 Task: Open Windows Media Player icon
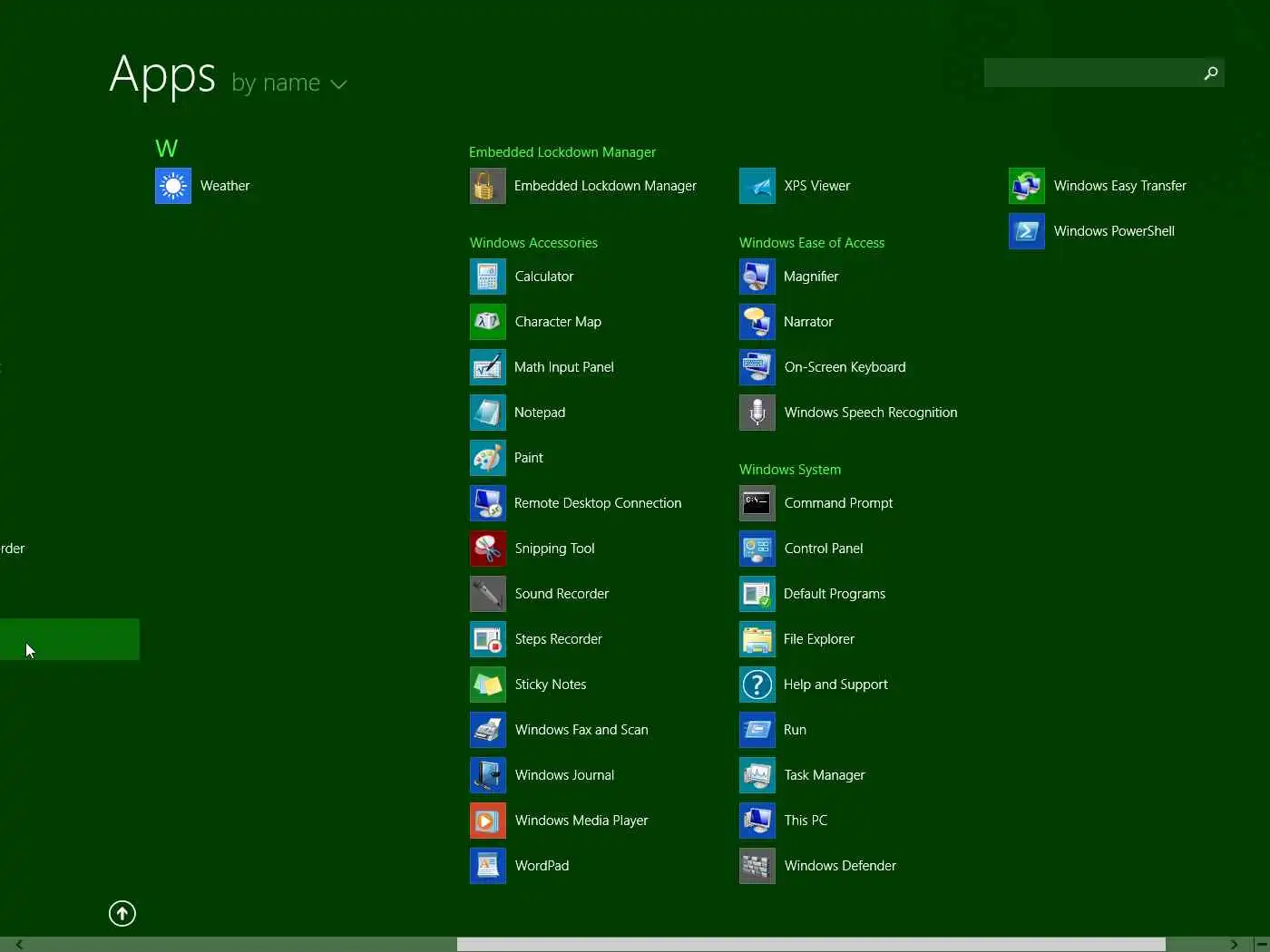[487, 821]
